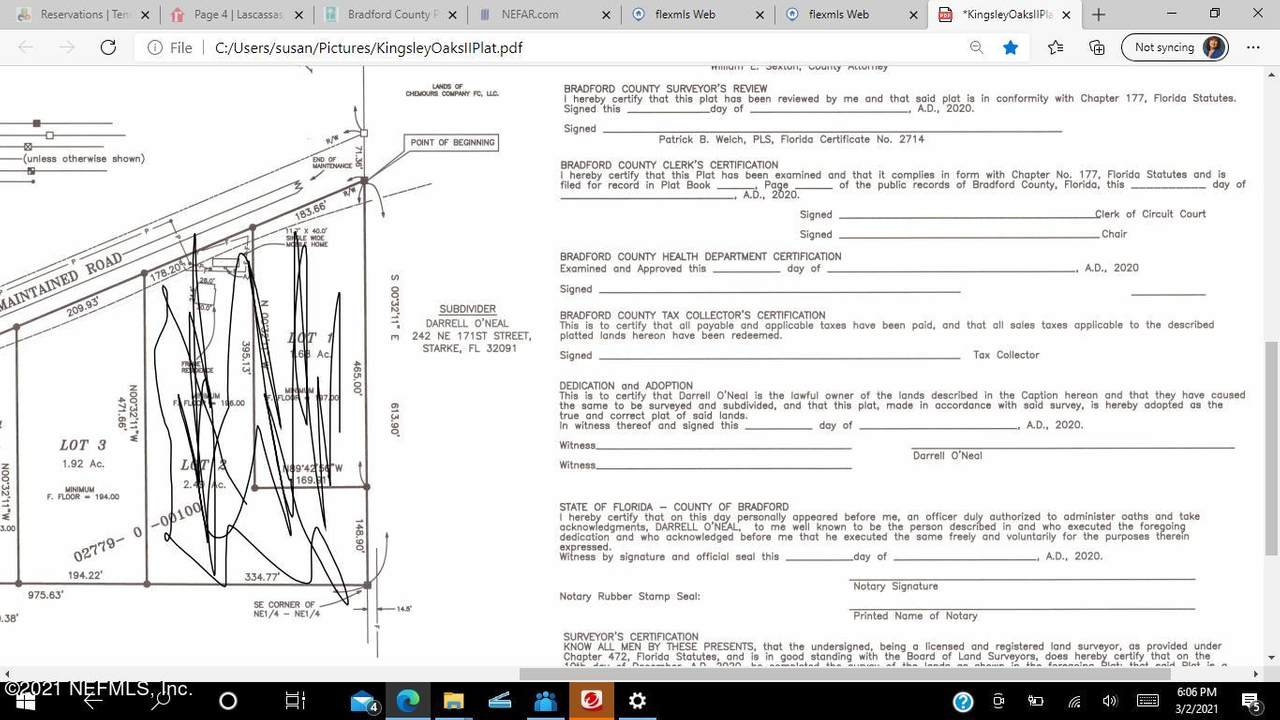Open the volume speaker tray icon

[x=1109, y=701]
